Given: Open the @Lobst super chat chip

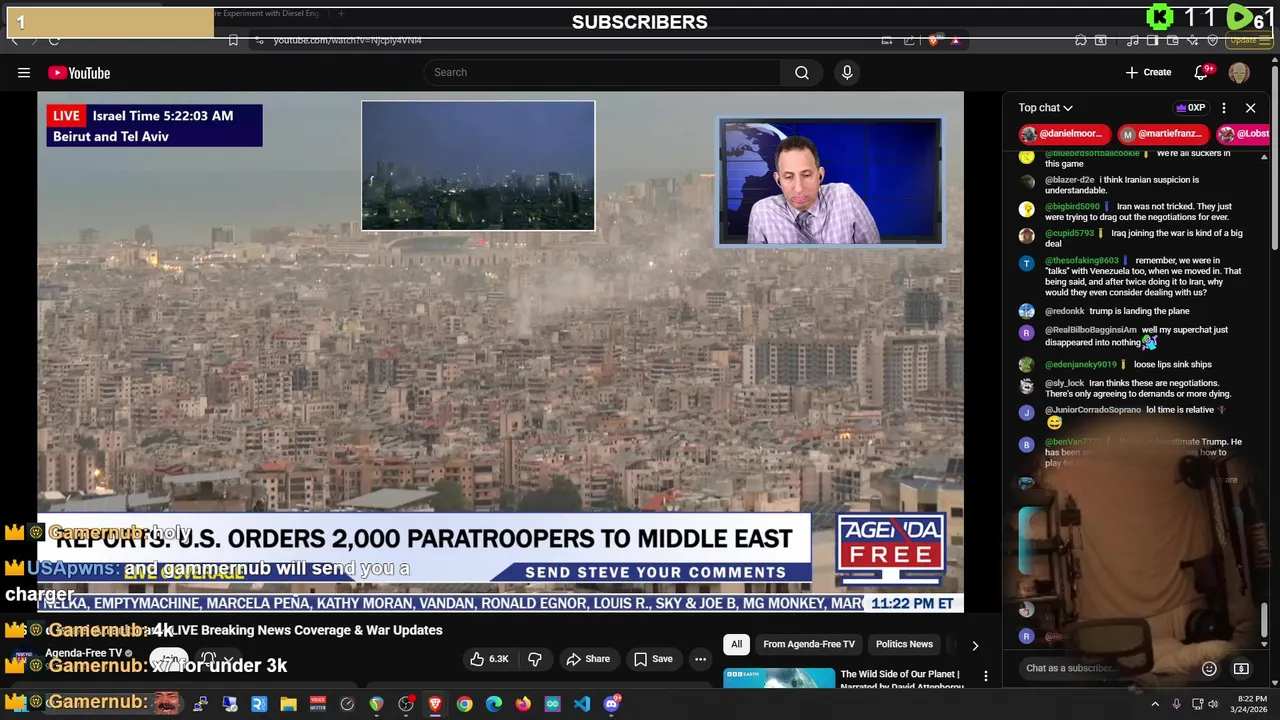Looking at the screenshot, I should (1243, 134).
